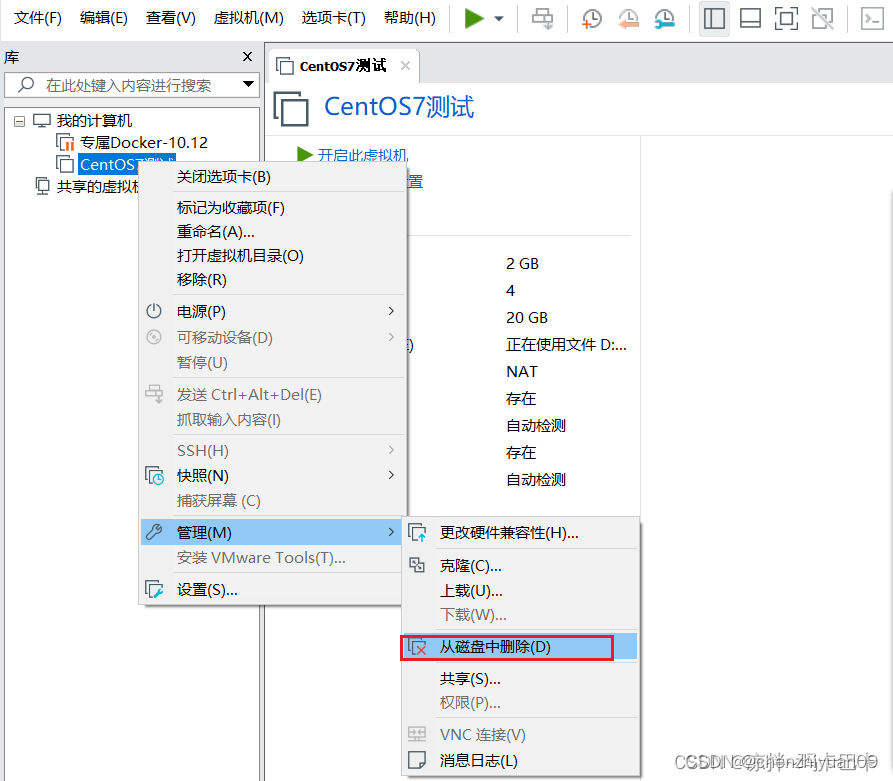Click the 我的计算机 monitor icon
The width and height of the screenshot is (893, 781).
[x=42, y=121]
